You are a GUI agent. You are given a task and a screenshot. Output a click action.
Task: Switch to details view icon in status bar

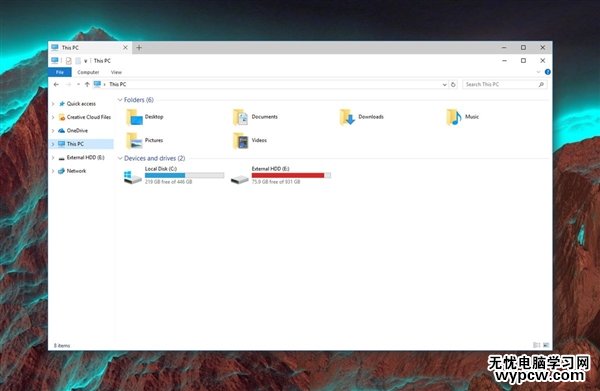click(536, 345)
